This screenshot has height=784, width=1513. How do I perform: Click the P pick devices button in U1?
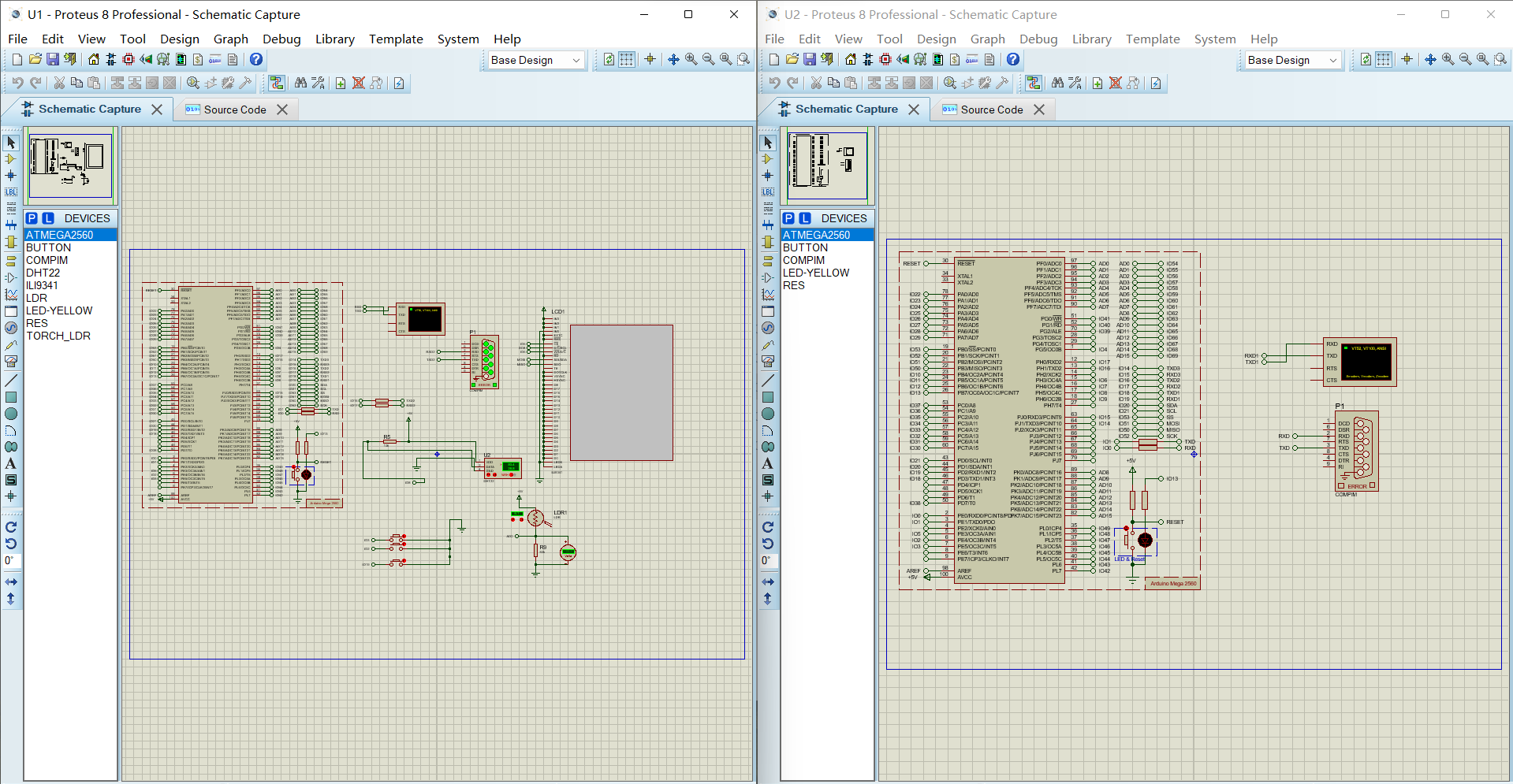32,218
